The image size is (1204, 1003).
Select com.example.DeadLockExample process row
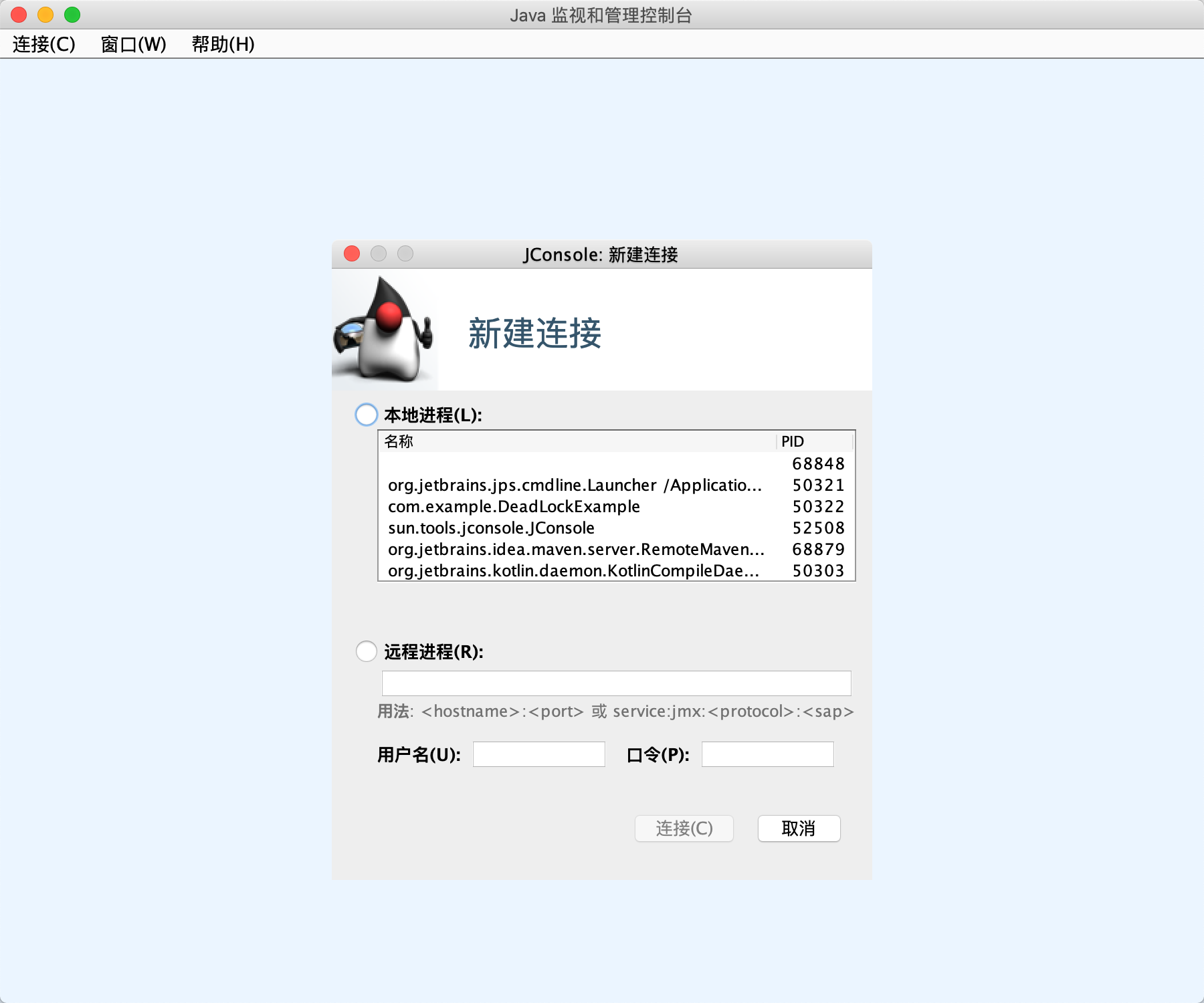pyautogui.click(x=616, y=506)
